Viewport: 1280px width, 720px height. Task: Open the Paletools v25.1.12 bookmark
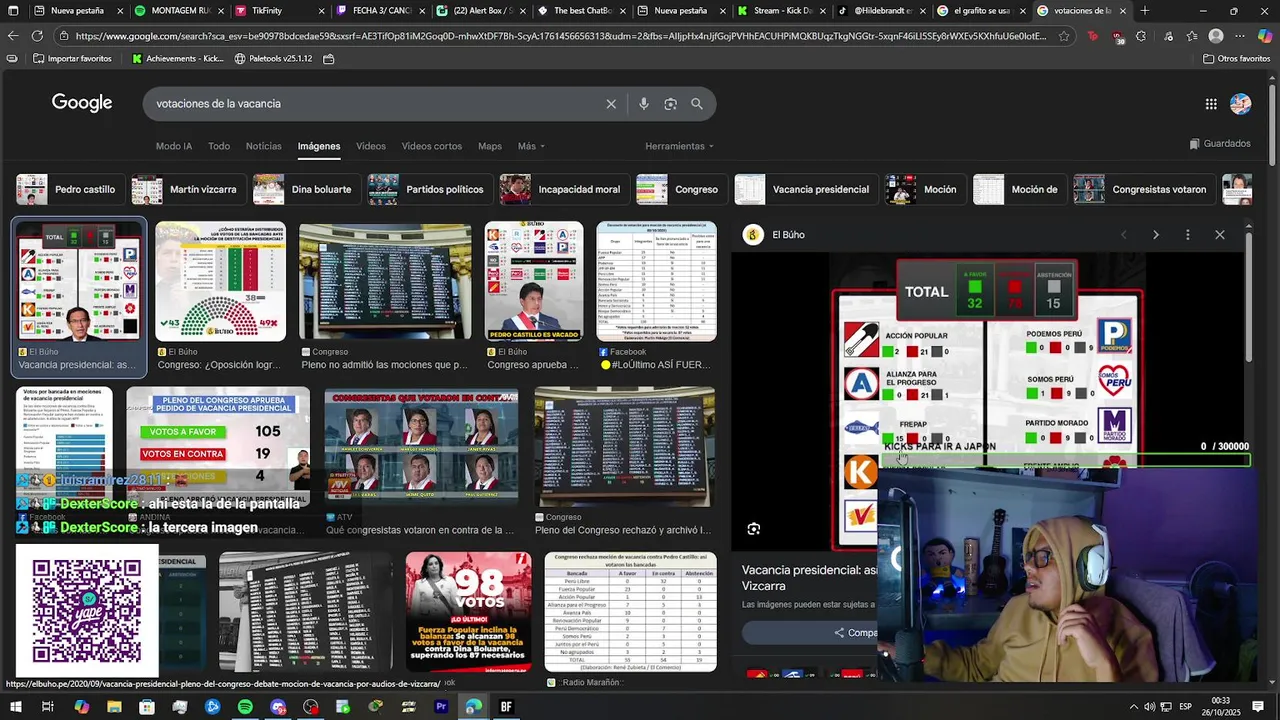pos(273,59)
